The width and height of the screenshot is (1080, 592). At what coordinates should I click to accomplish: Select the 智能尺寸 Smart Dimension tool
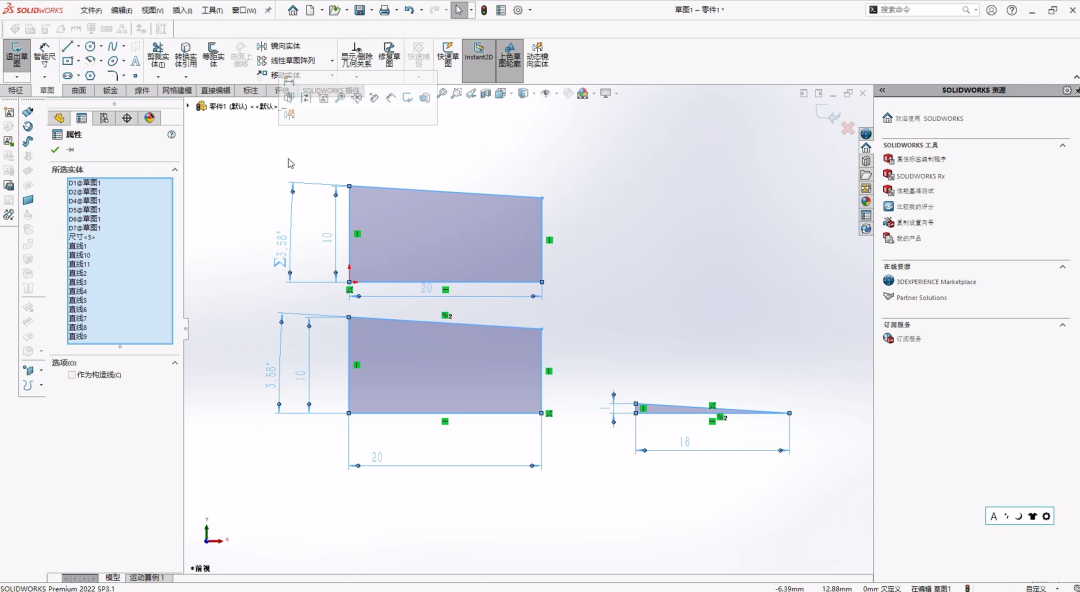pyautogui.click(x=44, y=56)
